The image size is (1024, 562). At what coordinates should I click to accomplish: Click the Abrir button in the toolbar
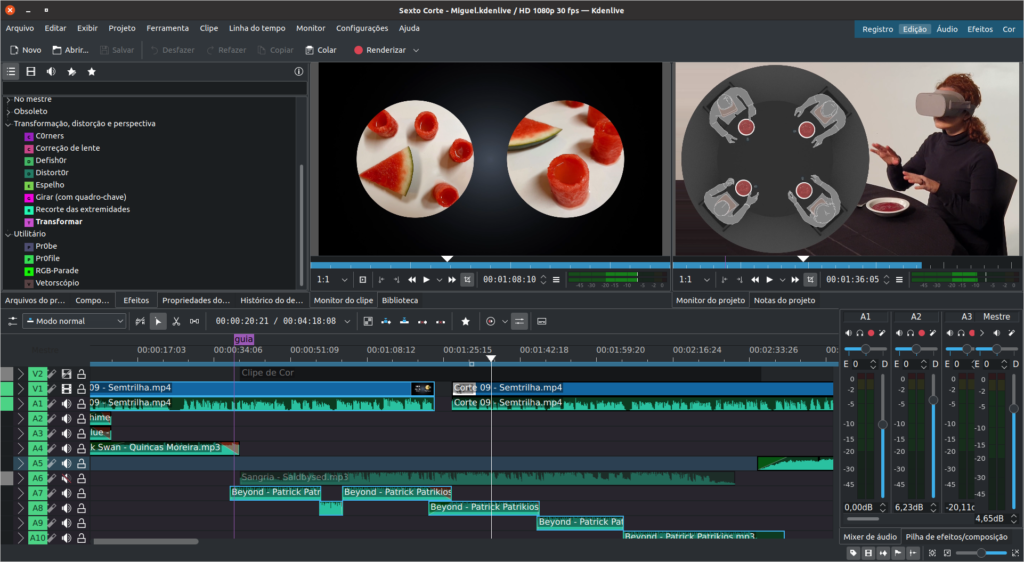(x=71, y=50)
